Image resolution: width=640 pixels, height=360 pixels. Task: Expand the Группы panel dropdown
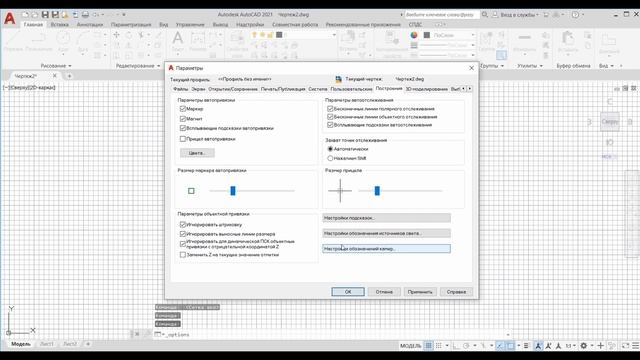click(502, 66)
